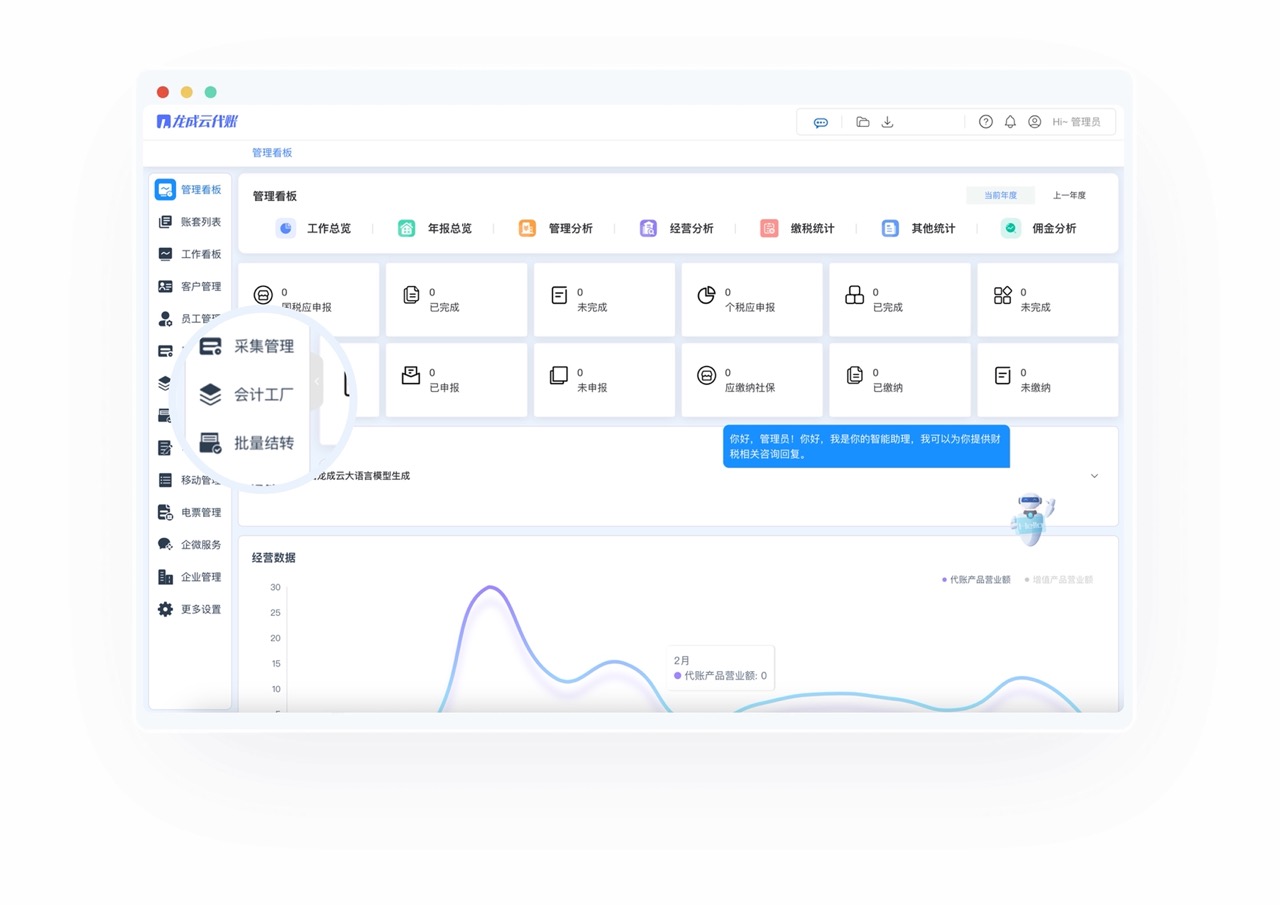Go to 客户管理 via its sidebar icon
The width and height of the screenshot is (1280, 905).
[165, 286]
